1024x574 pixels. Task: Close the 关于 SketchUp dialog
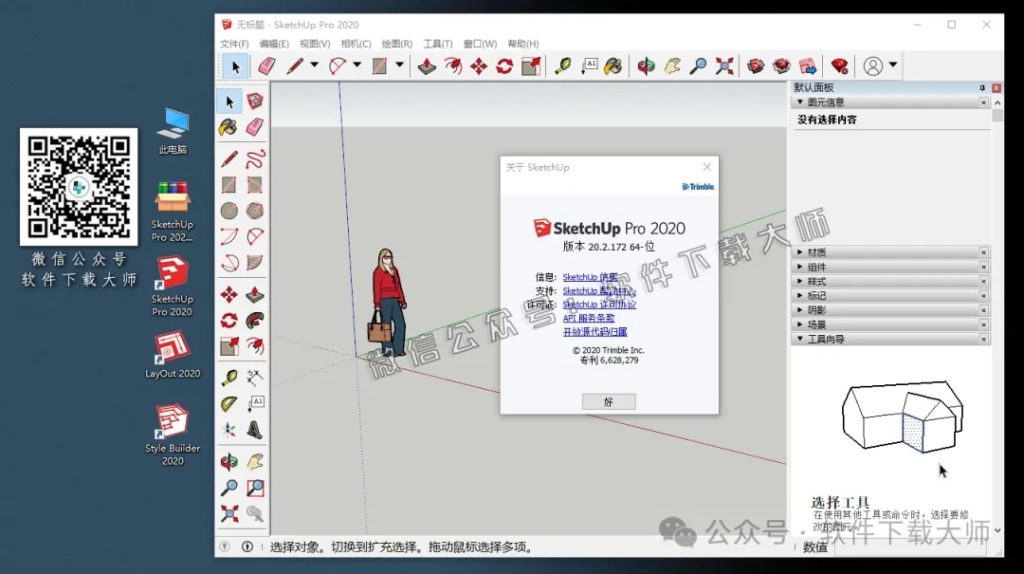[707, 167]
